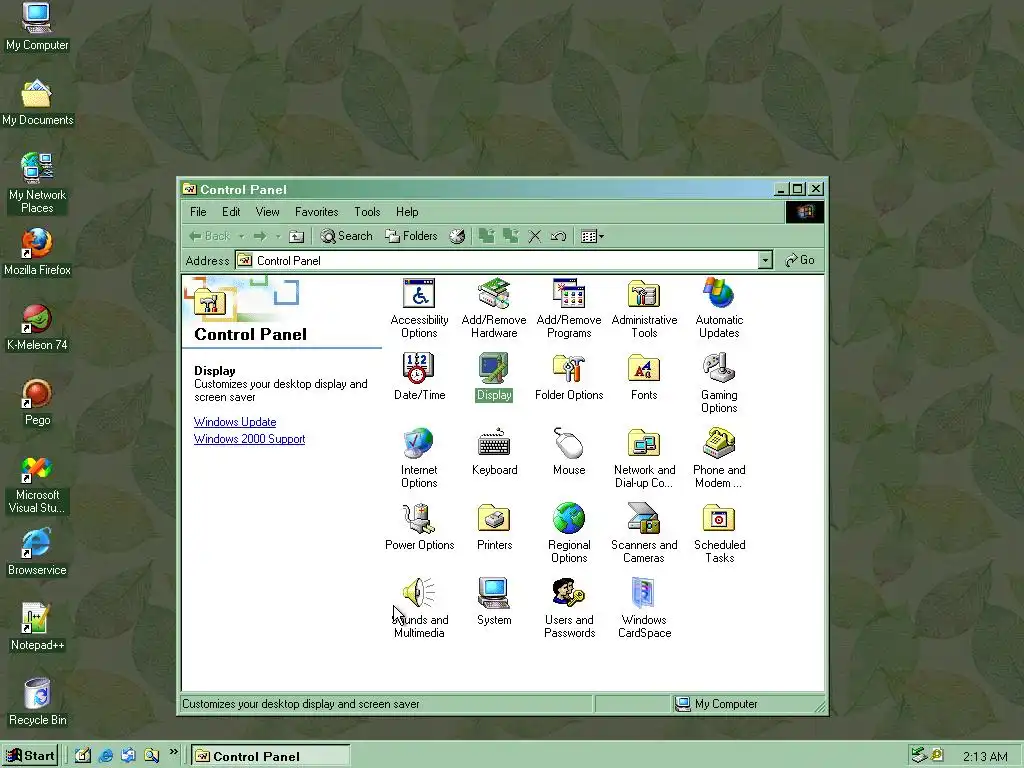Open Regional Options

pos(569,533)
